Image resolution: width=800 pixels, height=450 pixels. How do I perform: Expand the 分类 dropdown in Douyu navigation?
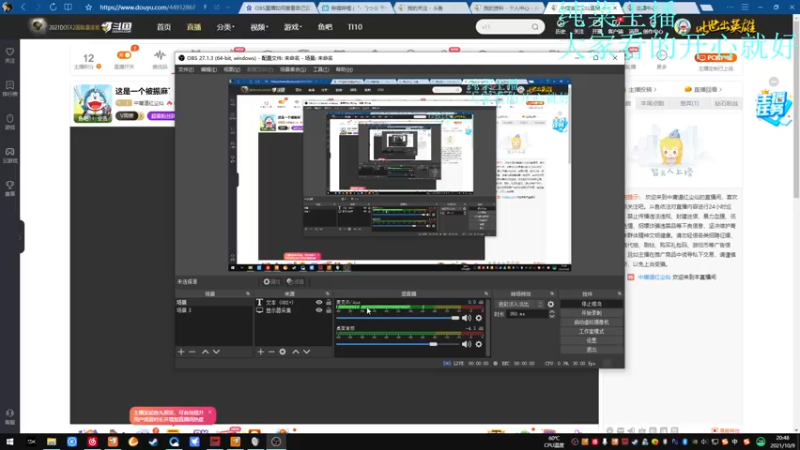coord(225,27)
